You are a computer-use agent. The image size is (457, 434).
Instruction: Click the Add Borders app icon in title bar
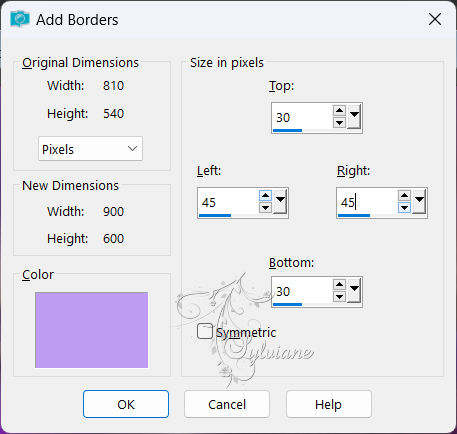pos(20,19)
